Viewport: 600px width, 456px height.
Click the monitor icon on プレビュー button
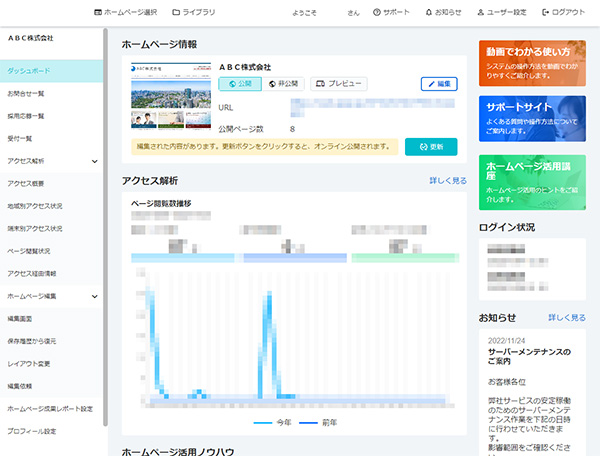coord(320,84)
